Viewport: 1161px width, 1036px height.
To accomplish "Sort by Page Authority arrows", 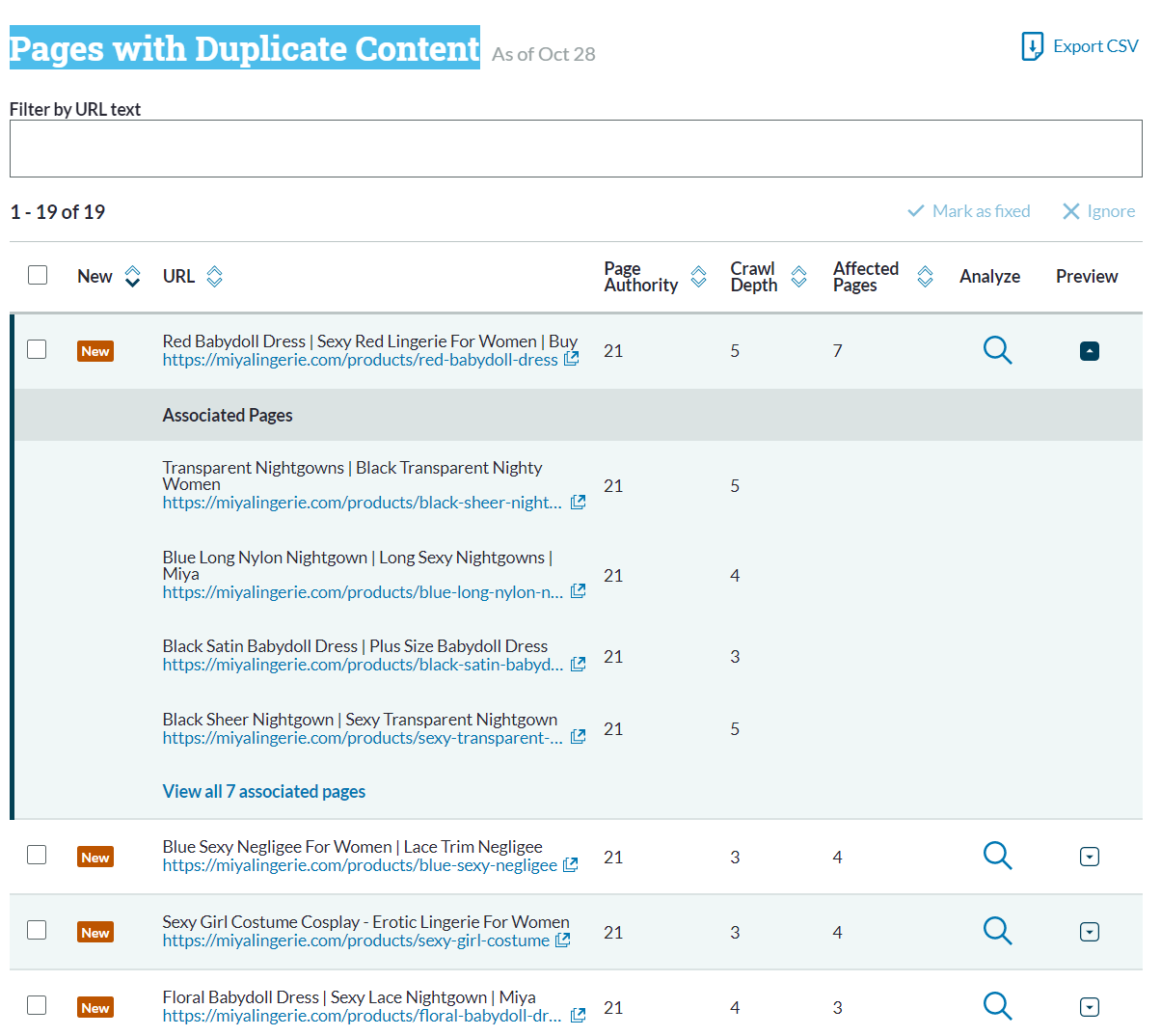I will (699, 277).
